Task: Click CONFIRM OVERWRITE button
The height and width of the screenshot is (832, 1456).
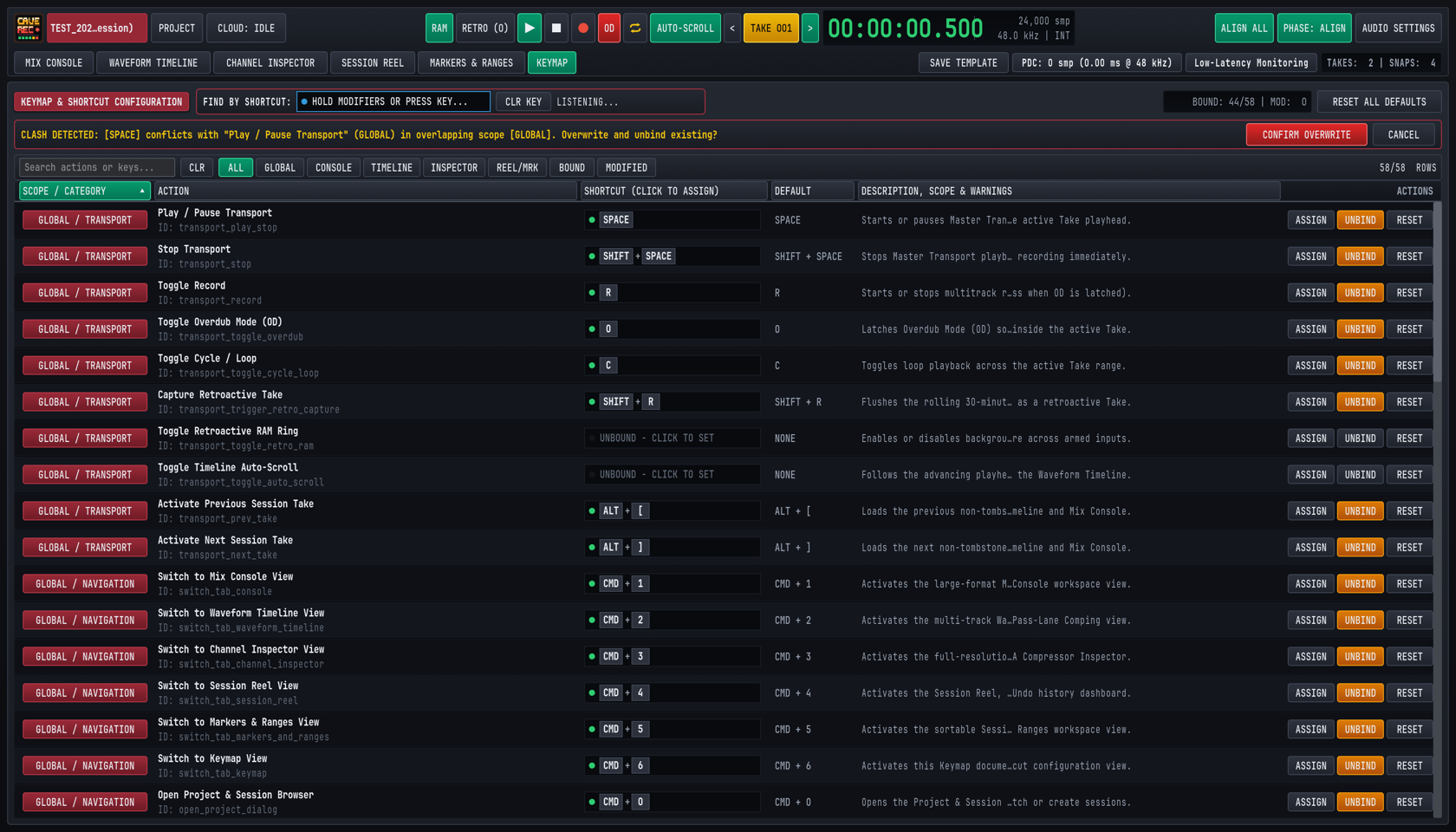Action: (1306, 134)
